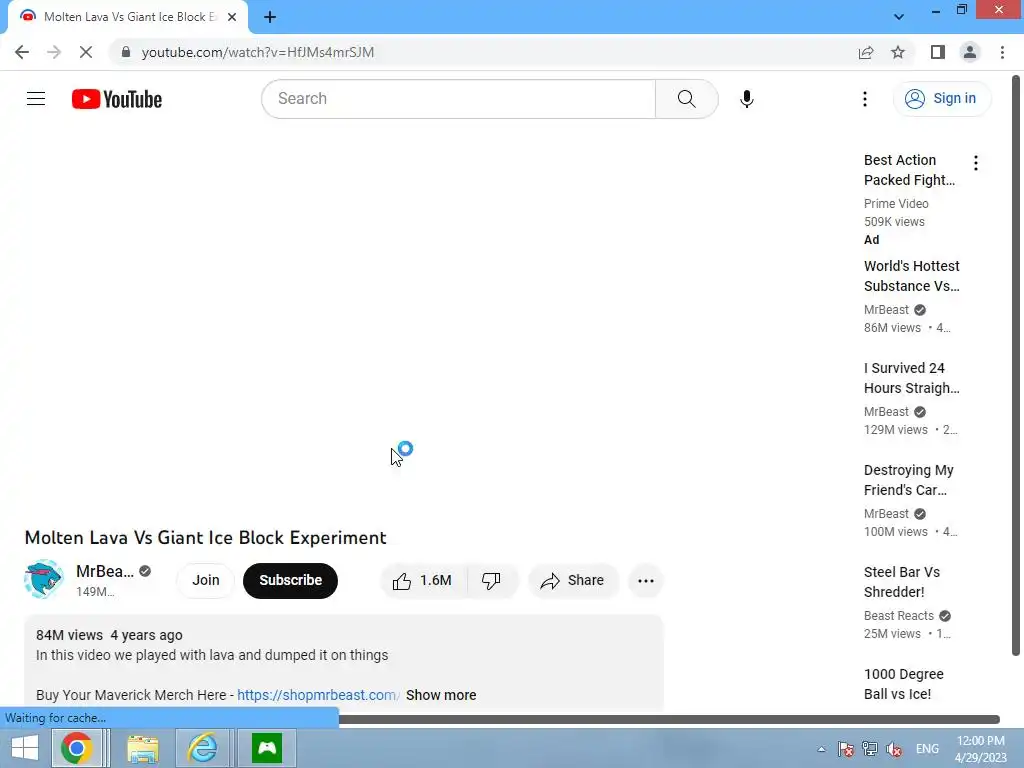
Task: Click the network tray icon
Action: [870, 749]
